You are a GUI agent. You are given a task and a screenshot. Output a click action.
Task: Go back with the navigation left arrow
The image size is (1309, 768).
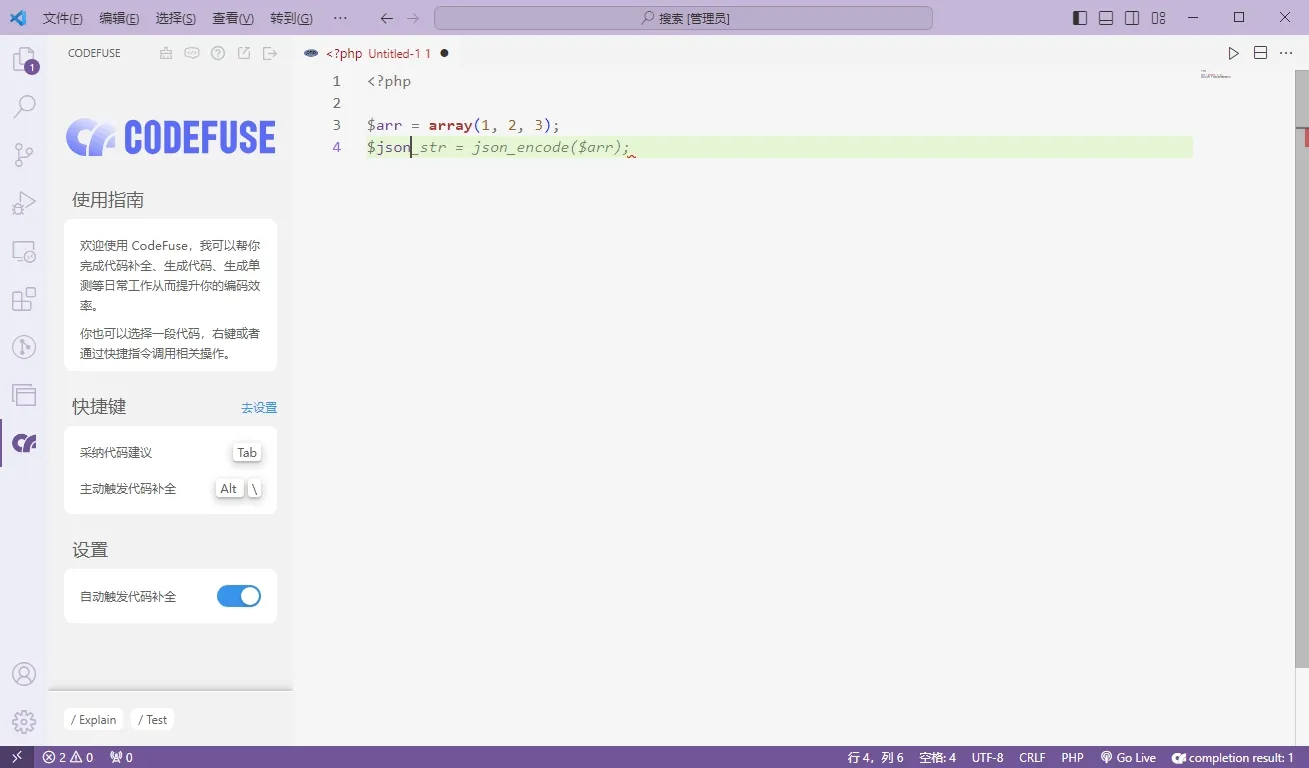click(387, 18)
